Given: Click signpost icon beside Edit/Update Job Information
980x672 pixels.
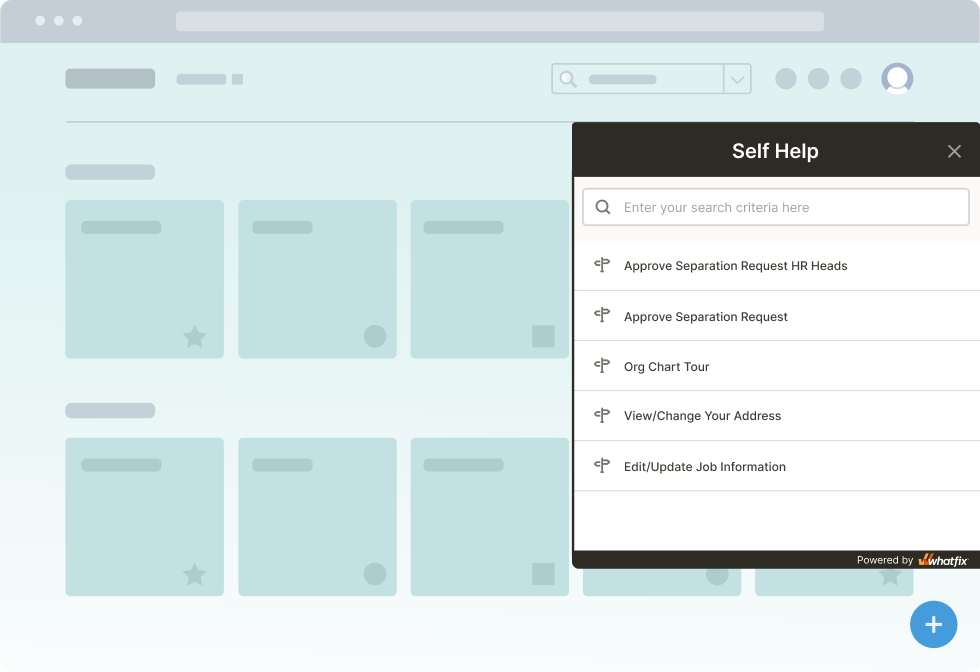Looking at the screenshot, I should point(602,465).
